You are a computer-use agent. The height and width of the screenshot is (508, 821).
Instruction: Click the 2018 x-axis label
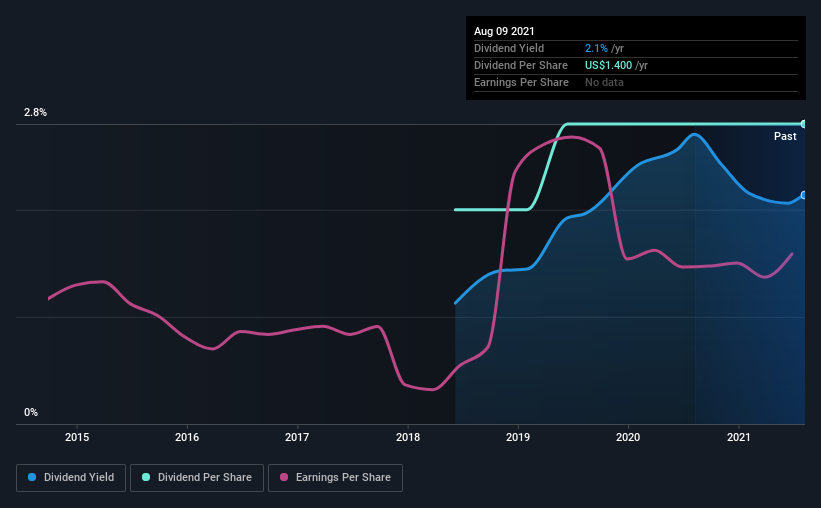click(408, 437)
